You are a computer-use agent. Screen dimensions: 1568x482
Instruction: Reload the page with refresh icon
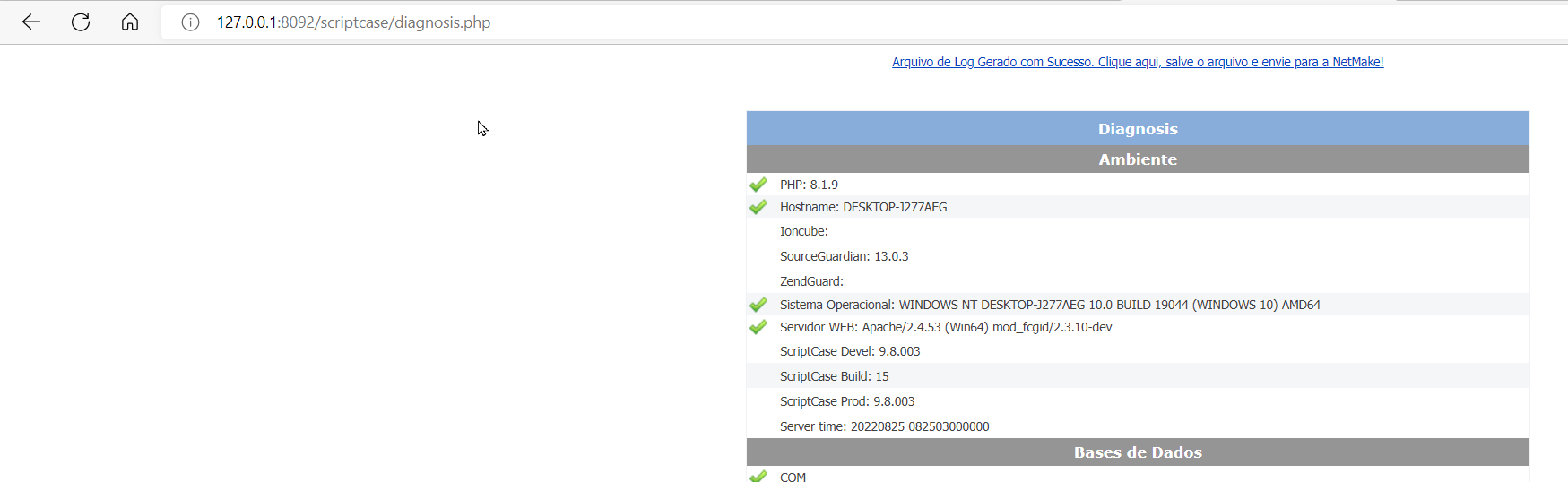click(81, 22)
